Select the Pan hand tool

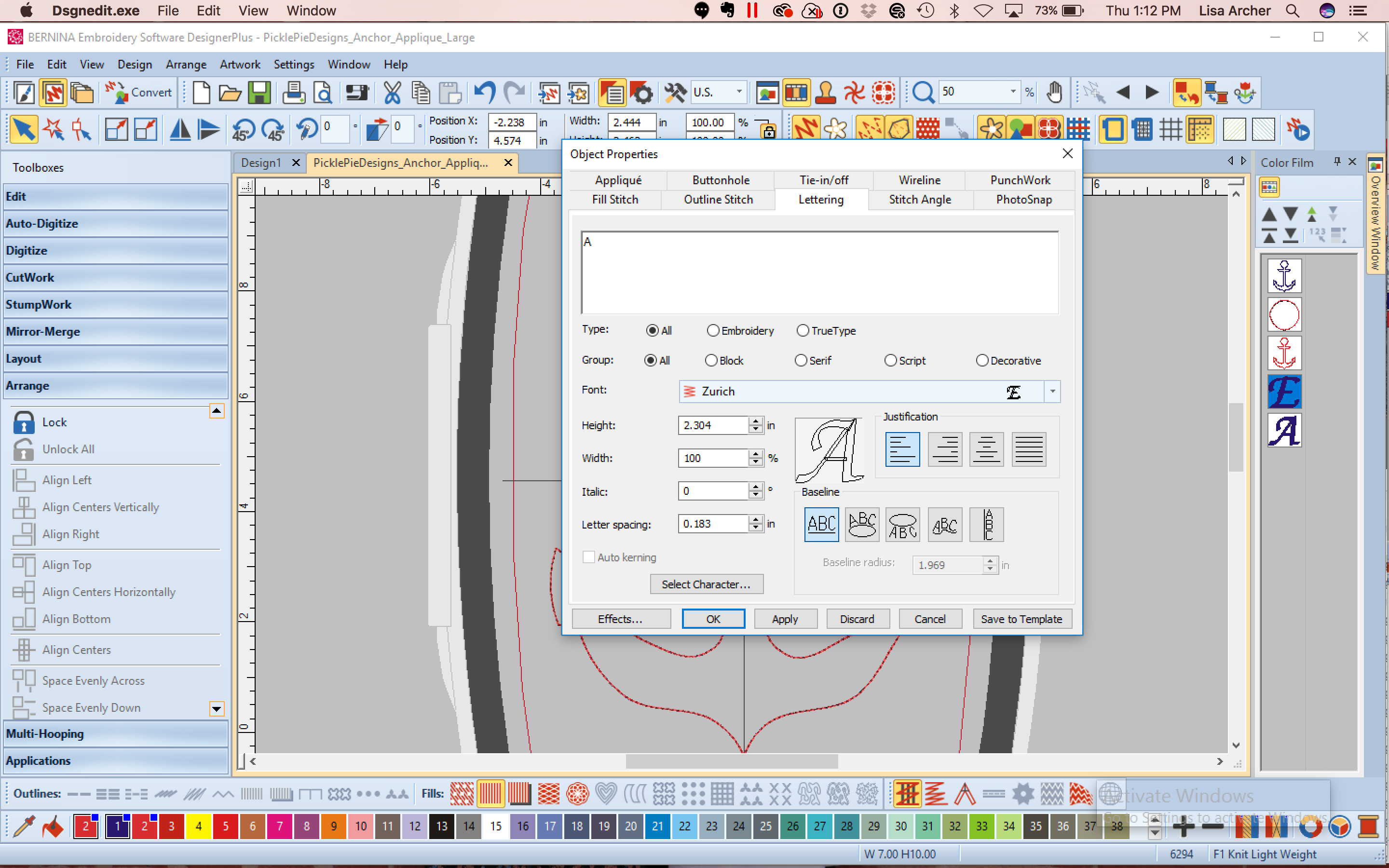point(1054,93)
